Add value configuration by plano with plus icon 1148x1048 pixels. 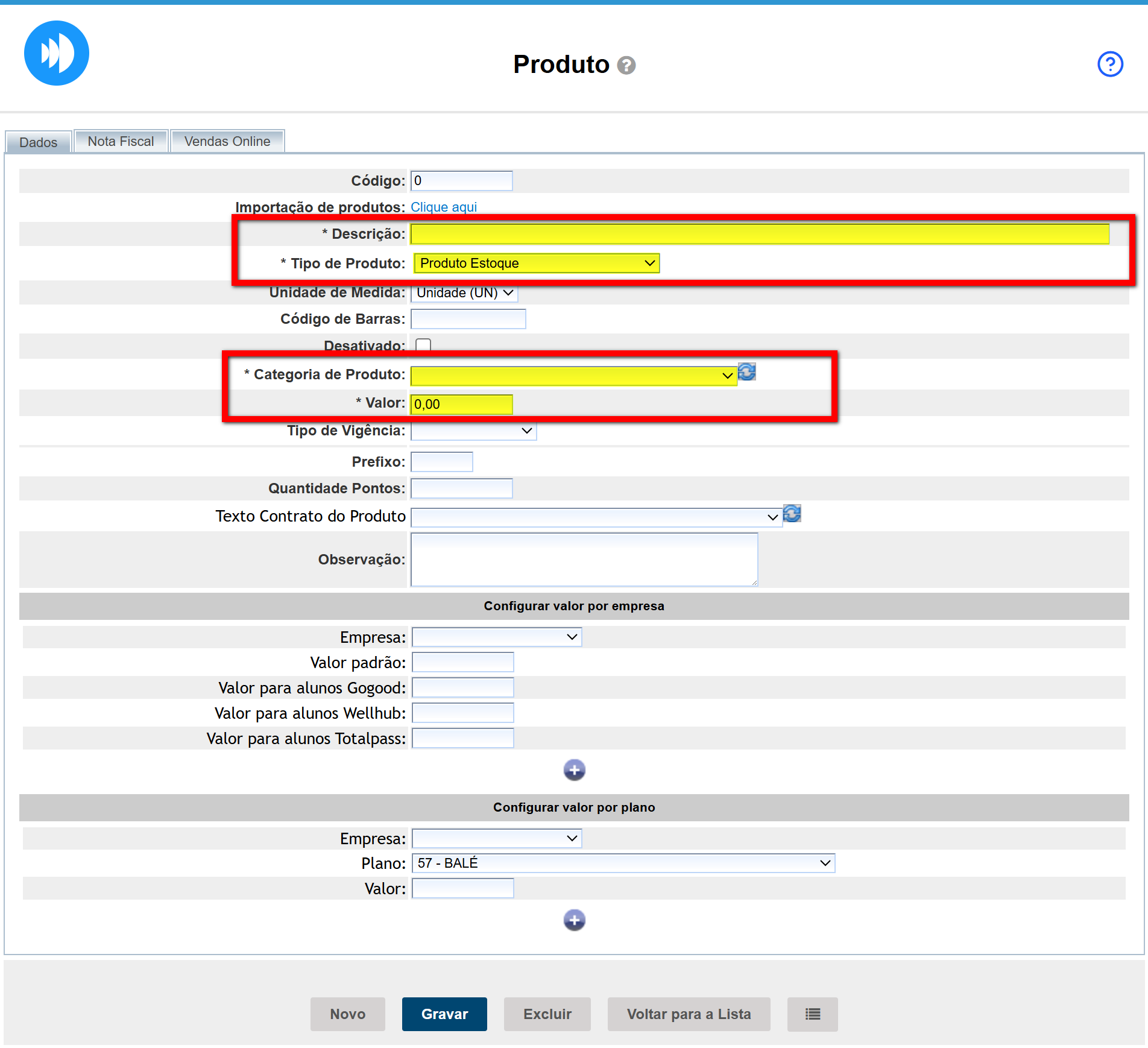coord(574,920)
